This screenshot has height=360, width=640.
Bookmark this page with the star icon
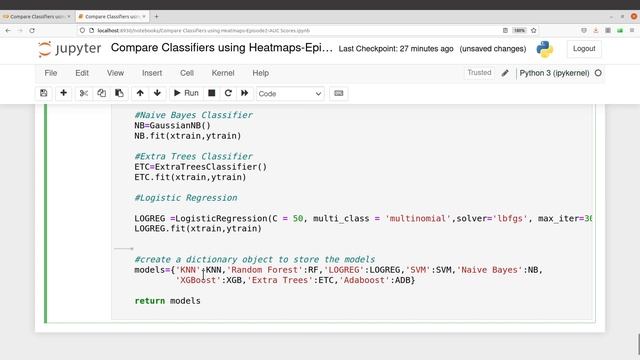pos(533,31)
